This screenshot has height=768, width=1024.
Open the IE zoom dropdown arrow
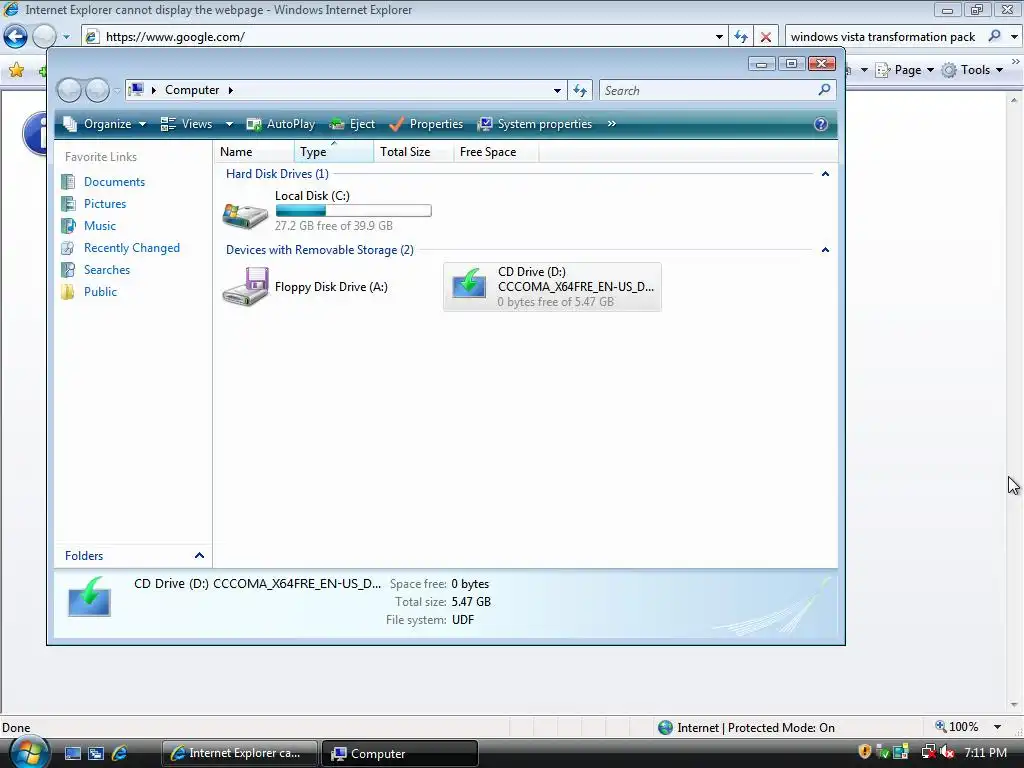point(997,727)
